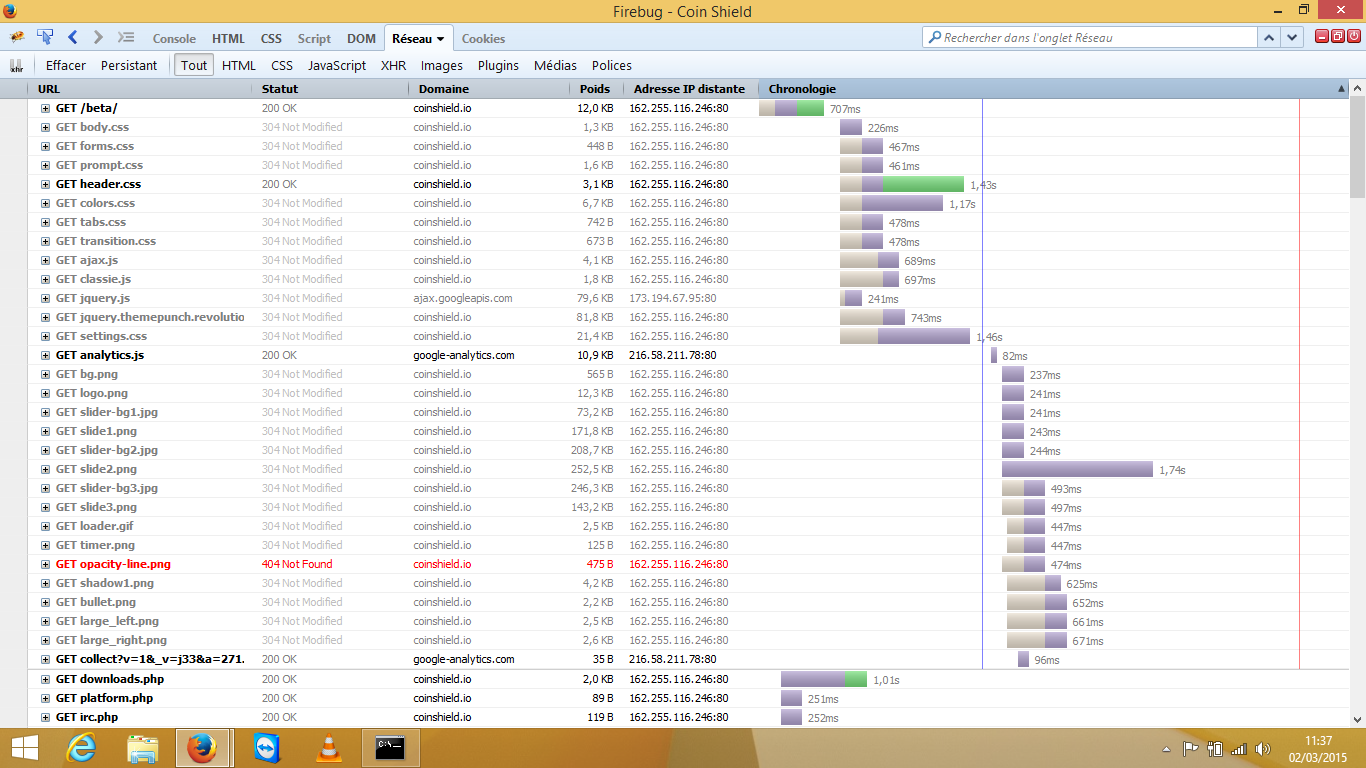The height and width of the screenshot is (768, 1366).
Task: Switch to the Script tab
Action: (x=314, y=39)
